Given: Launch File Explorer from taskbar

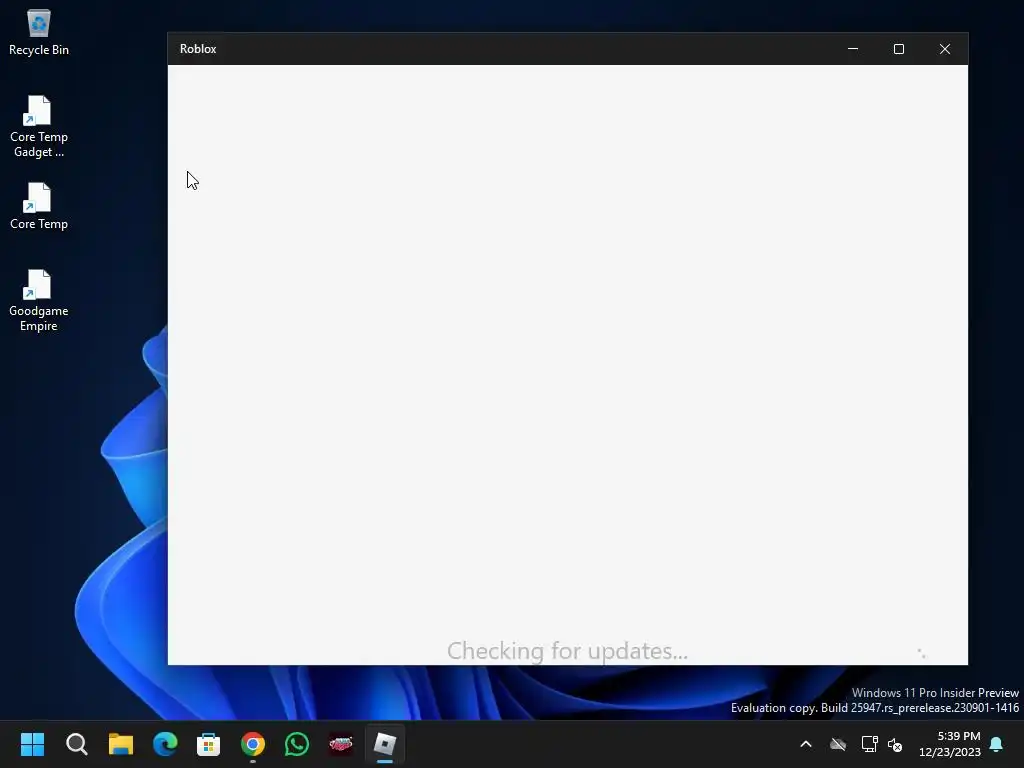Looking at the screenshot, I should pos(121,744).
